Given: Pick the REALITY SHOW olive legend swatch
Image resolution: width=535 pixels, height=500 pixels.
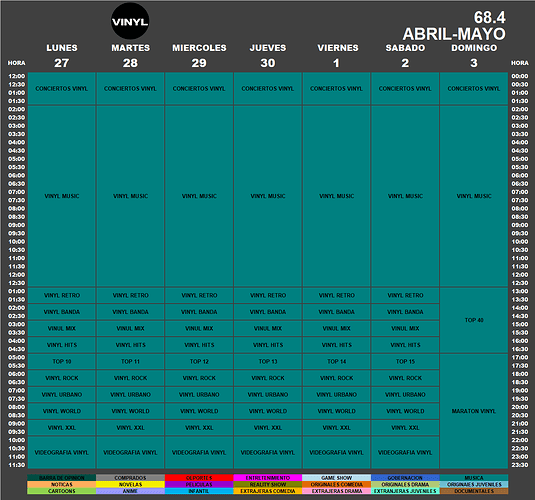Looking at the screenshot, I should (268, 484).
